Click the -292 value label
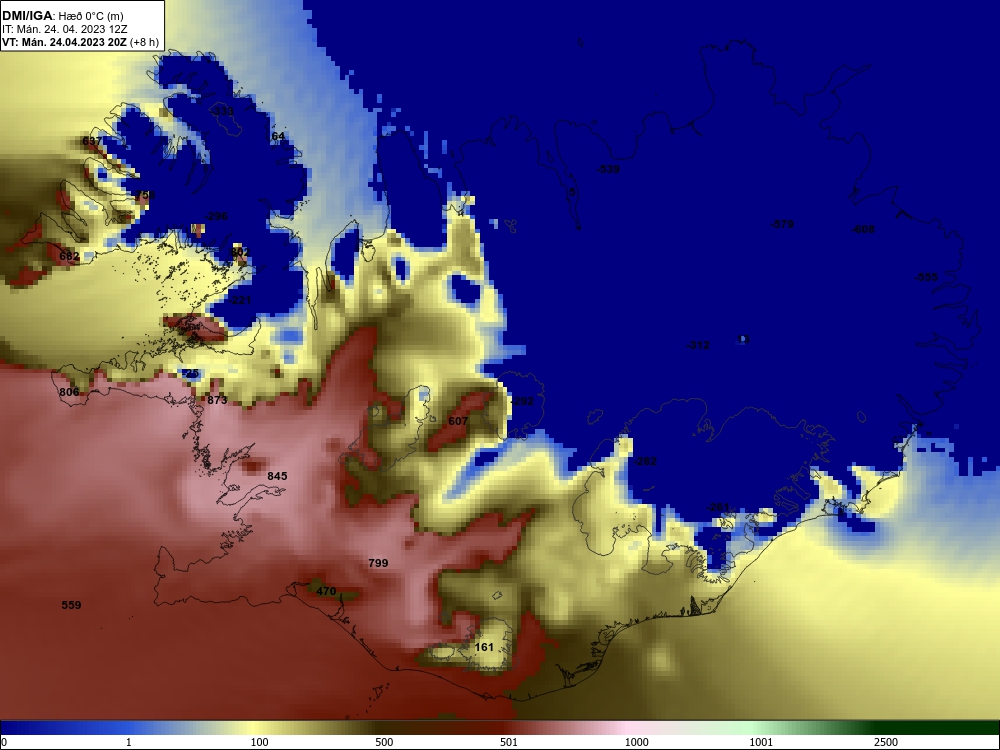Image resolution: width=1000 pixels, height=750 pixels. point(522,402)
